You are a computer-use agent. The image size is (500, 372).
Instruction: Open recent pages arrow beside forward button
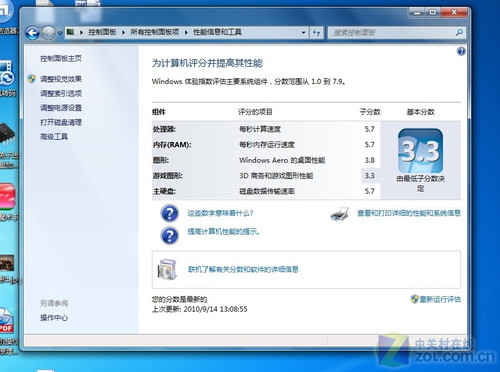pos(60,33)
